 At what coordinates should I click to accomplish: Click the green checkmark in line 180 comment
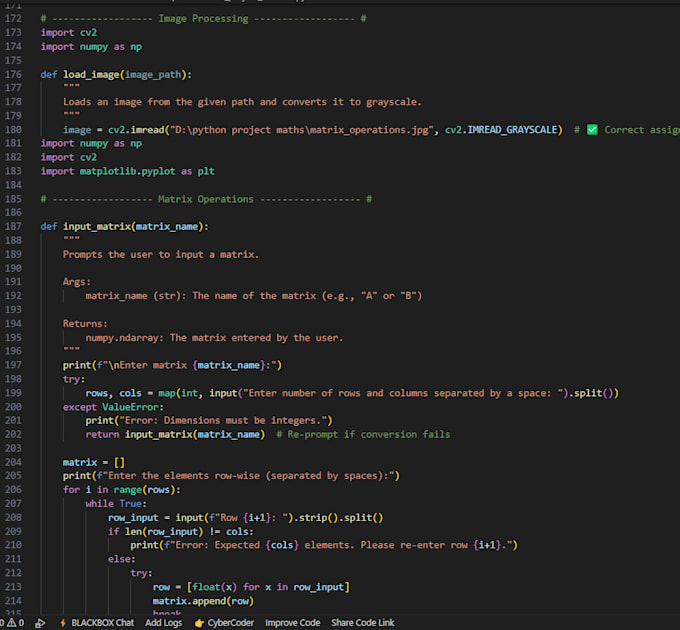pos(592,130)
